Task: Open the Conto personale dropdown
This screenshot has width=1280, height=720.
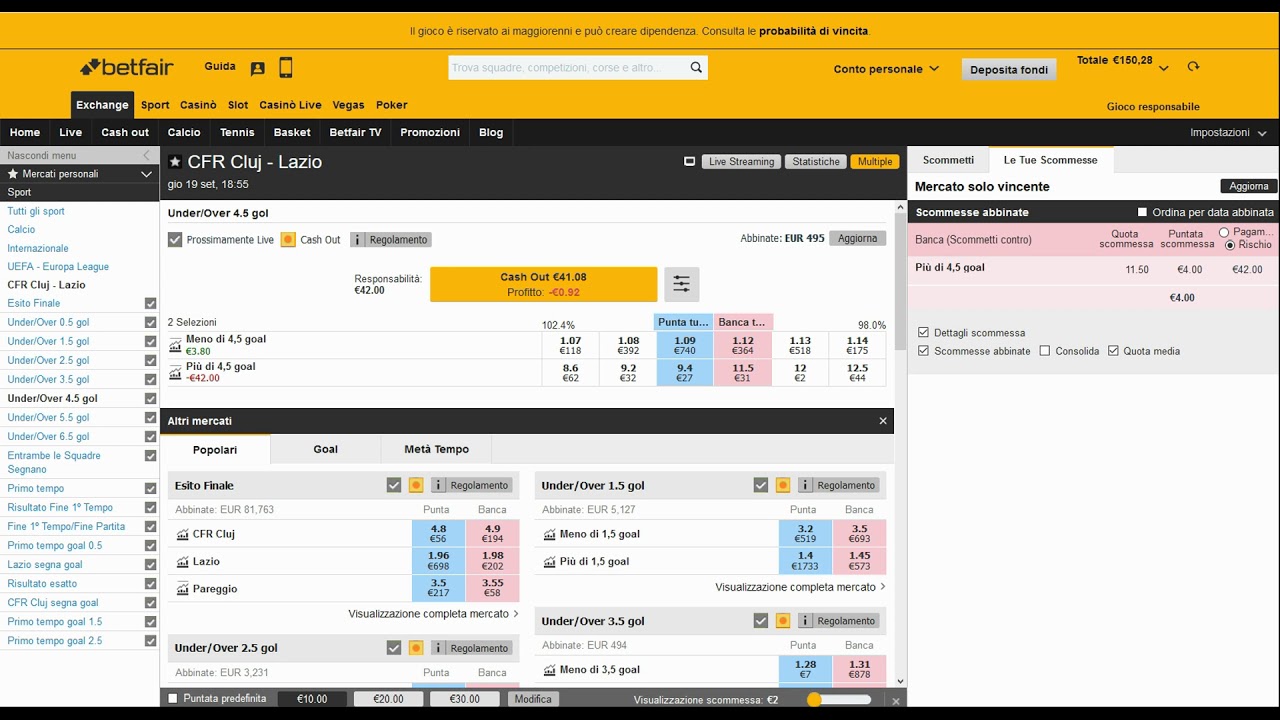Action: pyautogui.click(x=886, y=69)
